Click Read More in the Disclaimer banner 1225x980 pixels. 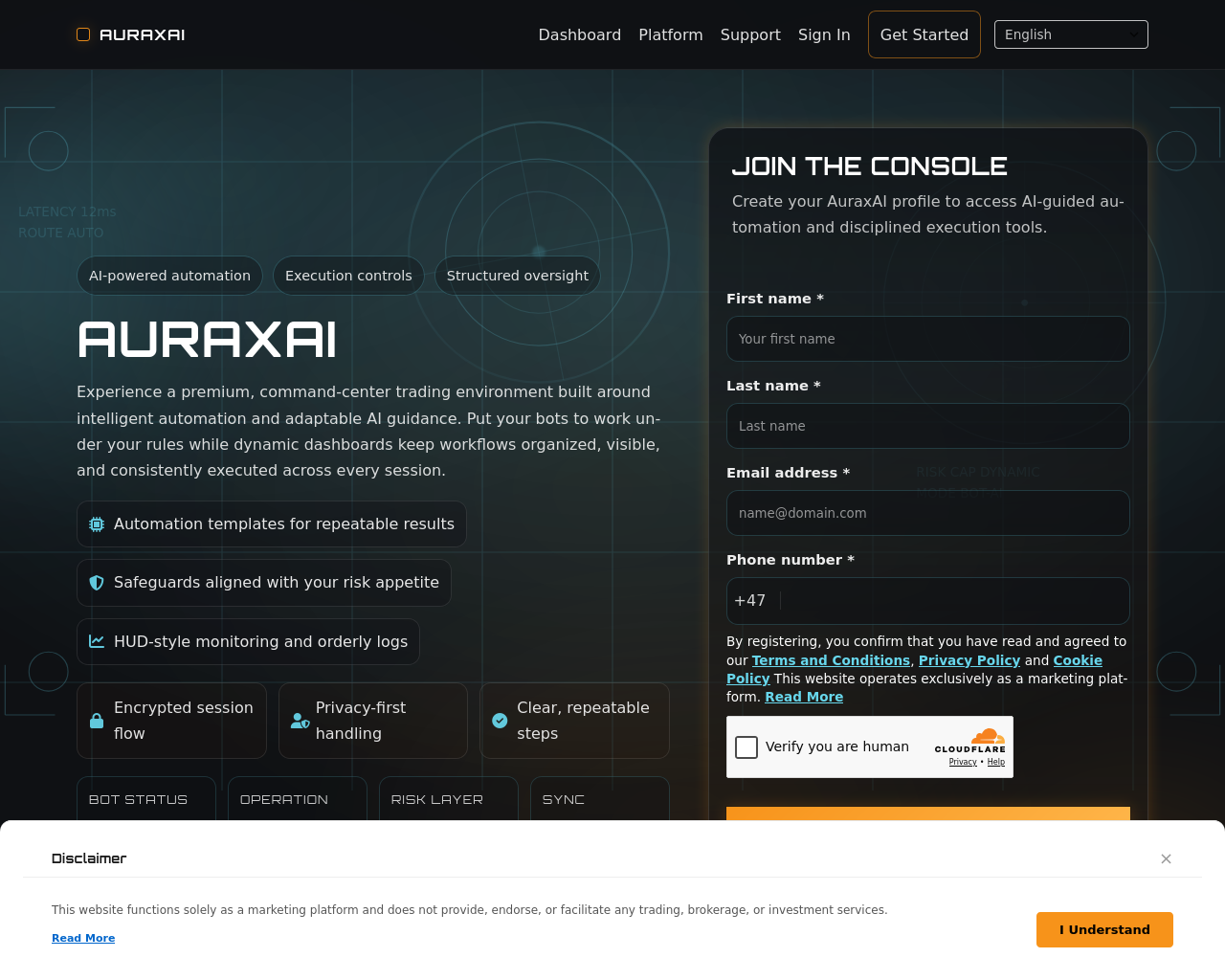tap(83, 938)
